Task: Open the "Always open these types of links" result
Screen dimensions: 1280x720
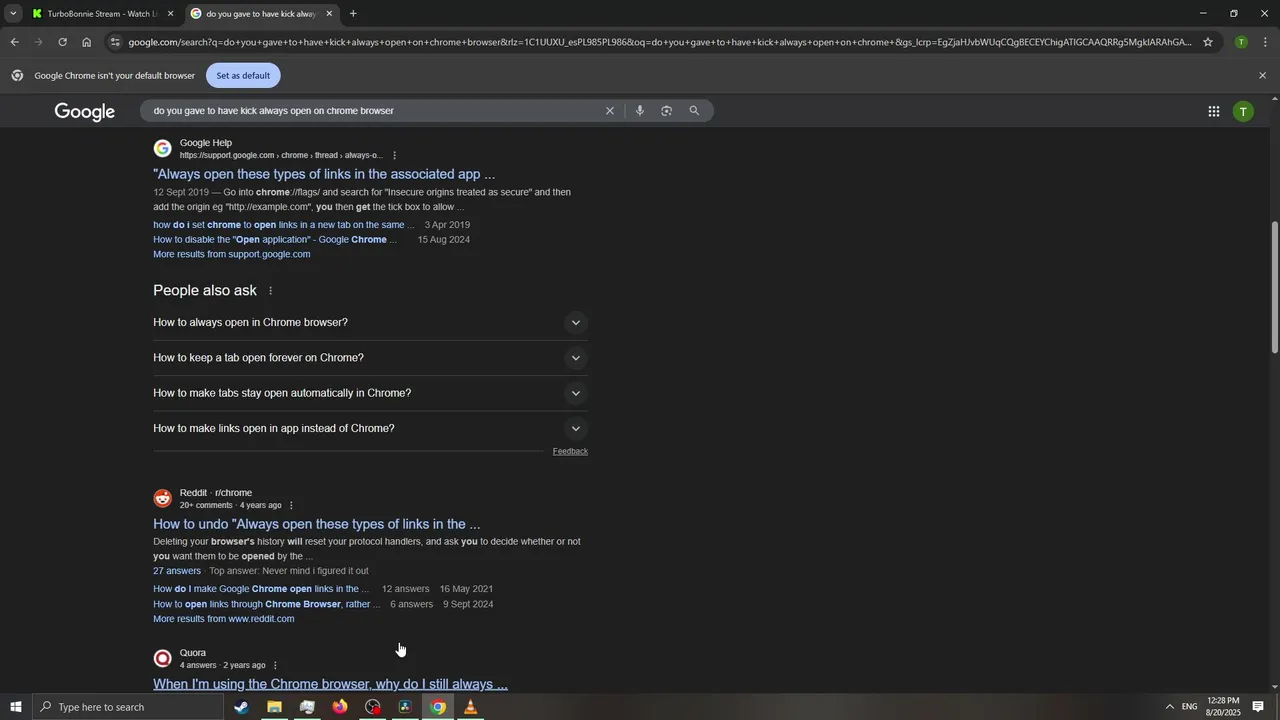Action: point(324,174)
